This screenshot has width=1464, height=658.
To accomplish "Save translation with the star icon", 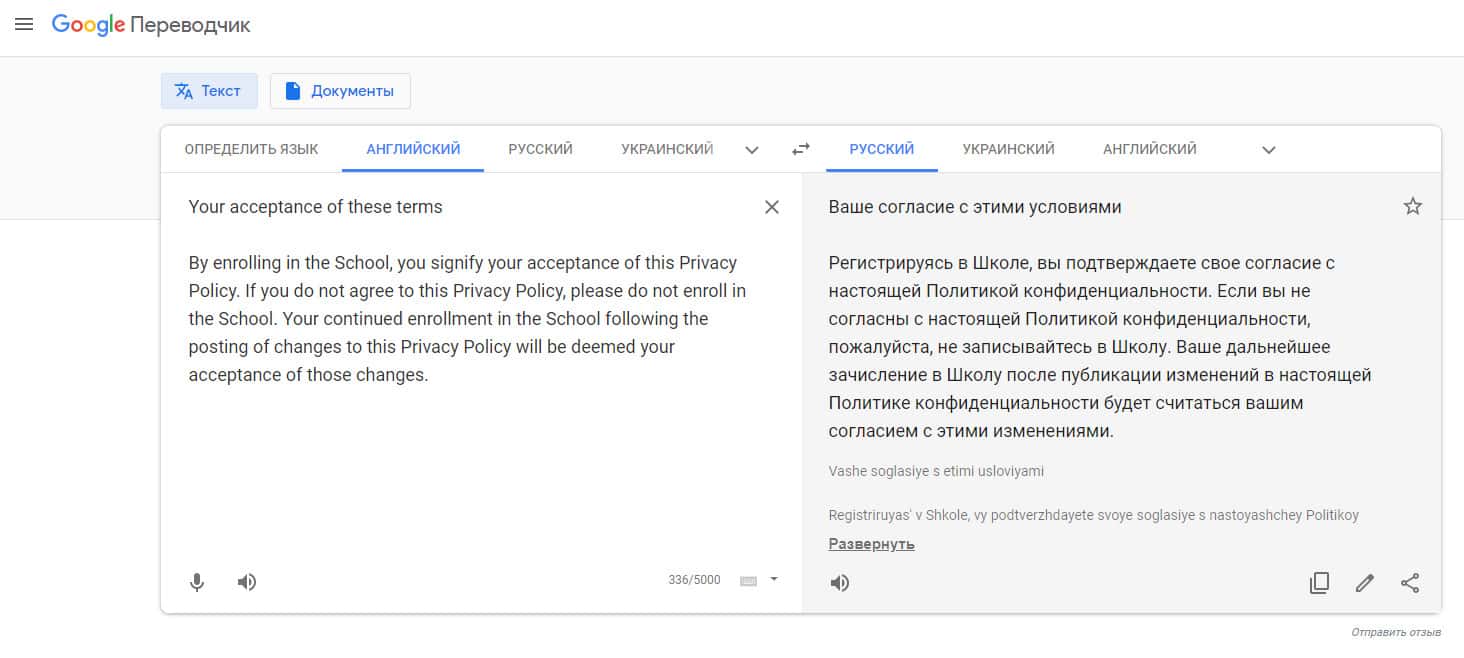I will (x=1412, y=207).
